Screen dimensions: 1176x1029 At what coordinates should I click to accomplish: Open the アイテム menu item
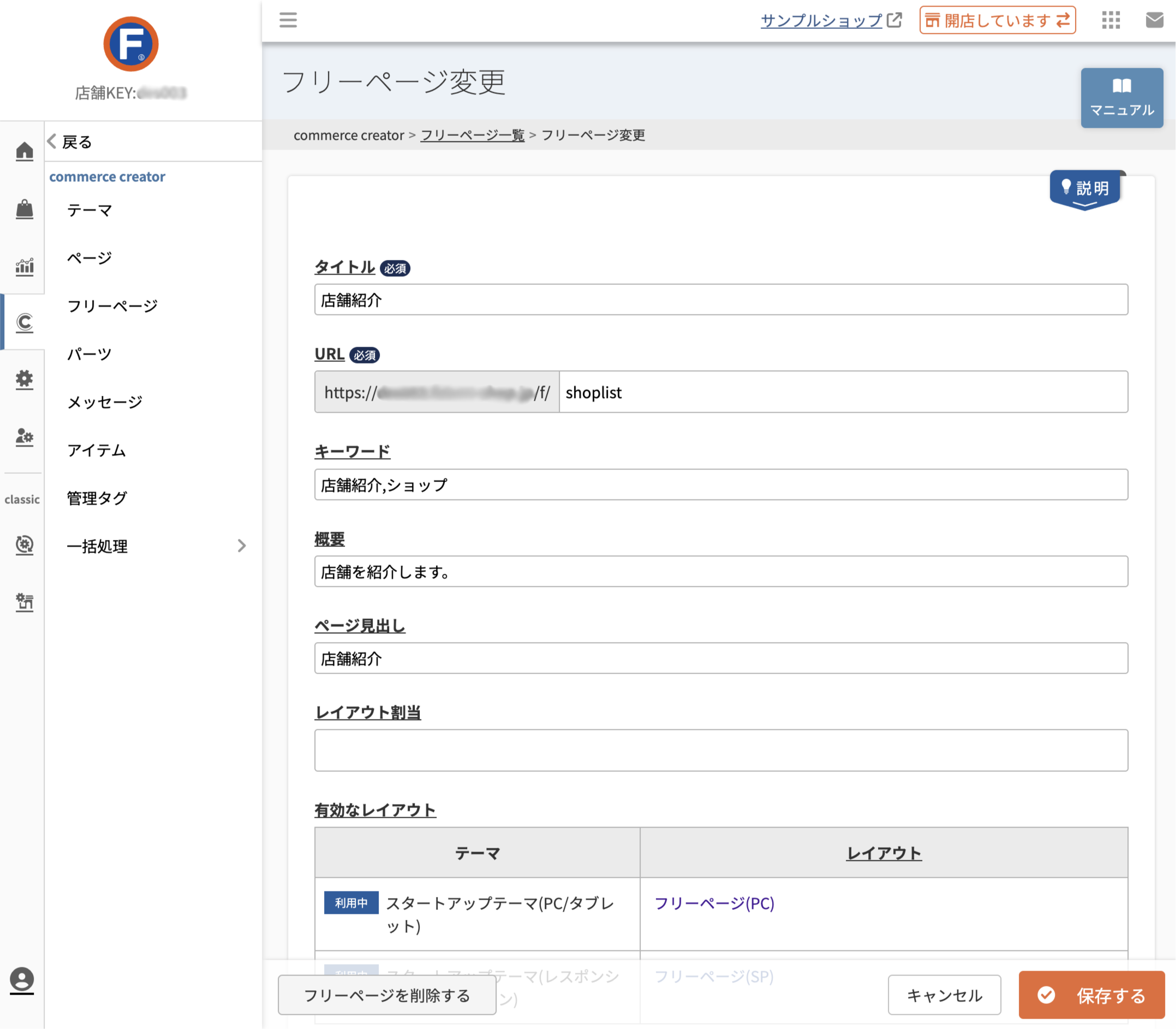pyautogui.click(x=97, y=450)
